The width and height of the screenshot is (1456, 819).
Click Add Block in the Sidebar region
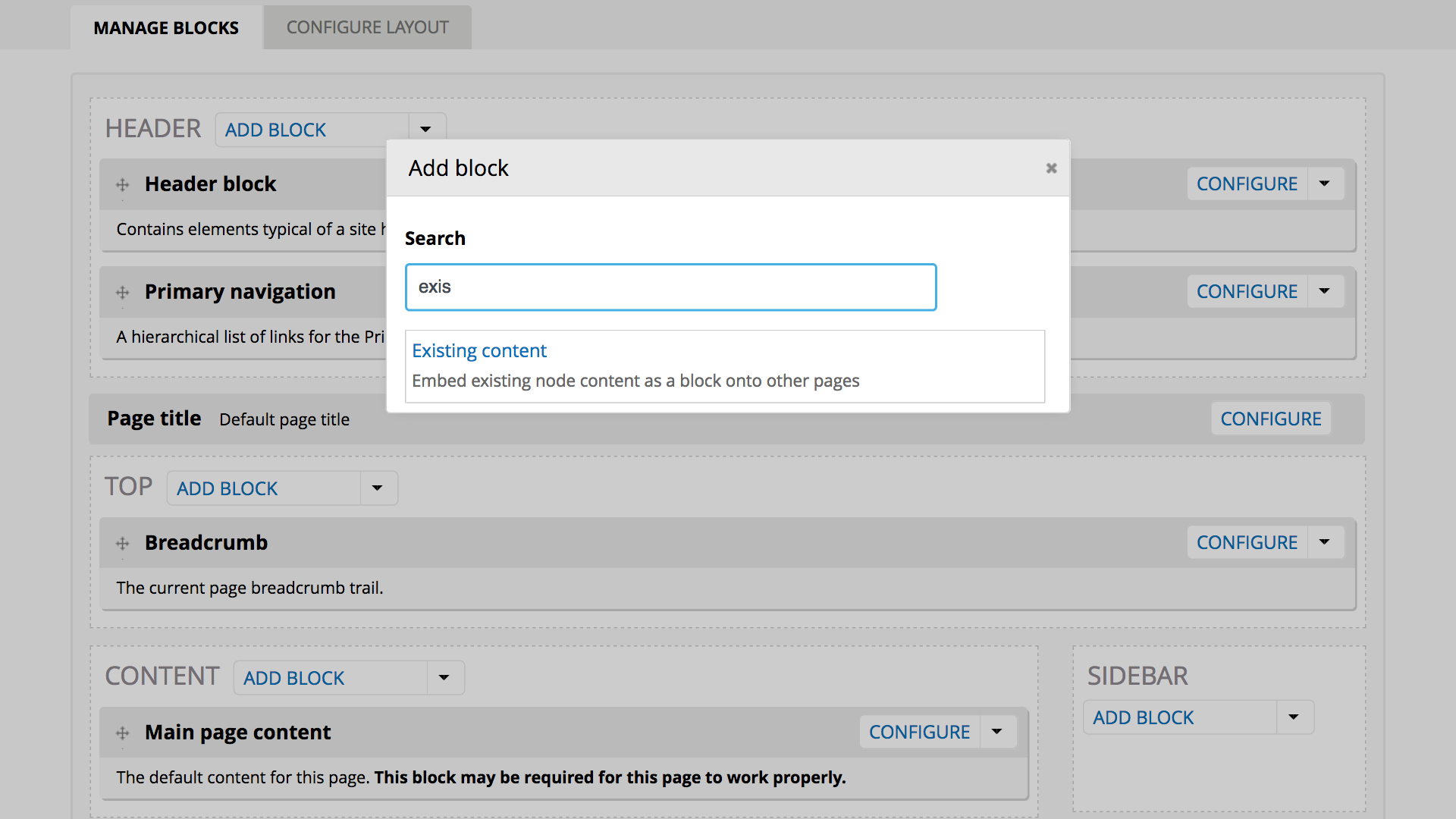click(1143, 717)
